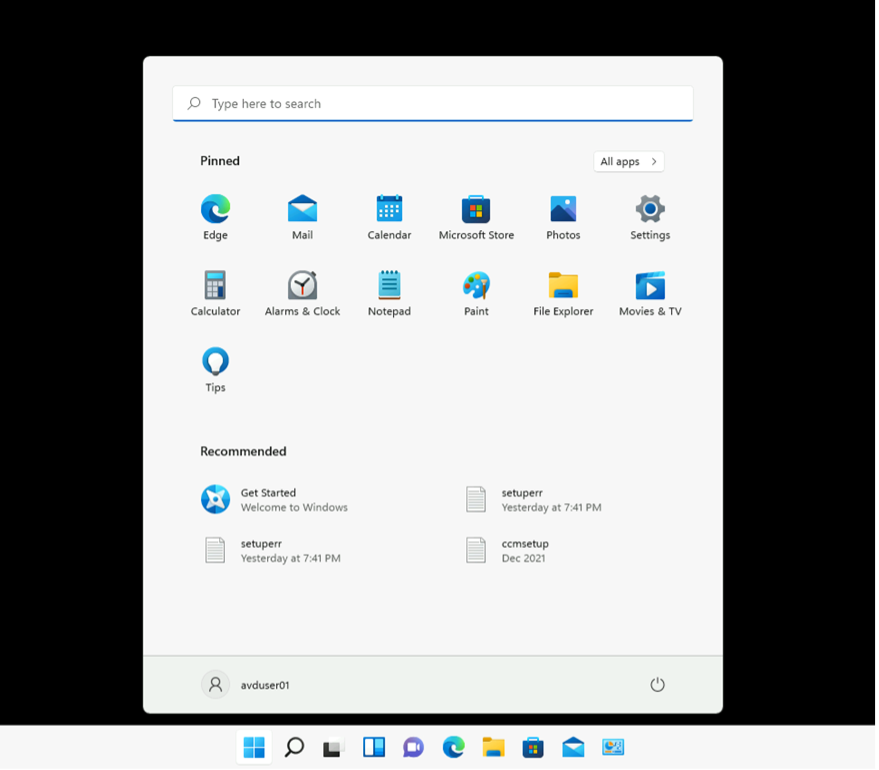Click the Power button
Image resolution: width=879 pixels, height=770 pixels.
(657, 684)
